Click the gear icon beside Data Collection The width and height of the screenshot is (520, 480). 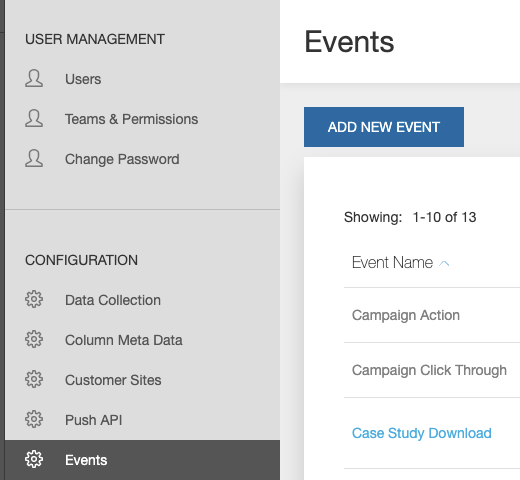pyautogui.click(x=34, y=299)
